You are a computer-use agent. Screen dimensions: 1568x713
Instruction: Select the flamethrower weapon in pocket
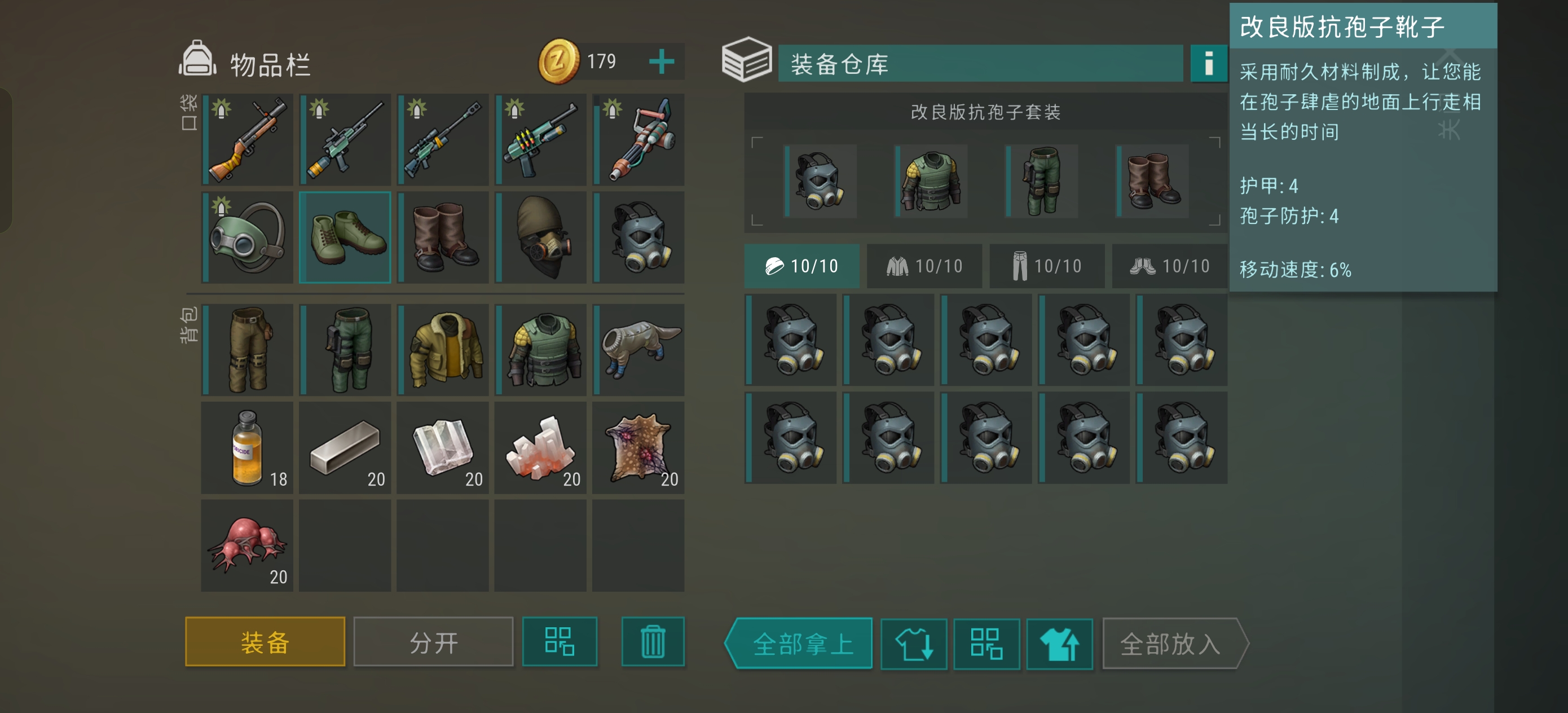point(638,139)
